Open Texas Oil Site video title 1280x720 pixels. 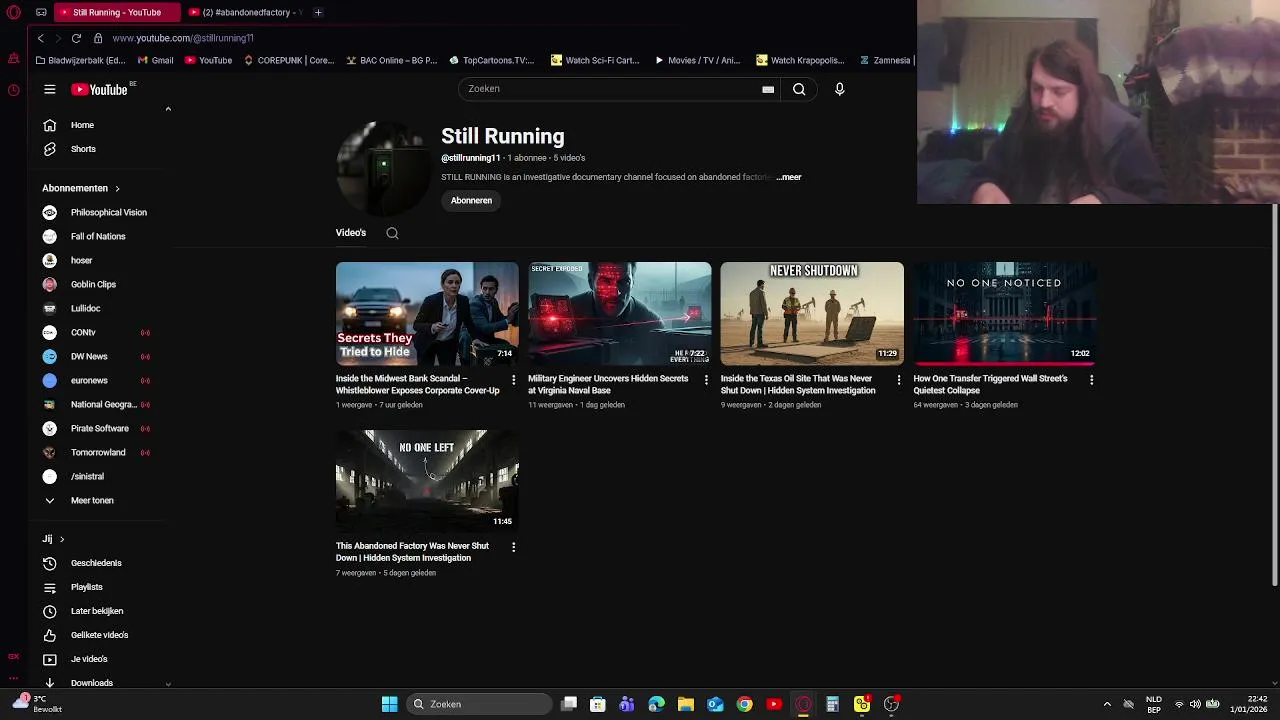click(799, 385)
